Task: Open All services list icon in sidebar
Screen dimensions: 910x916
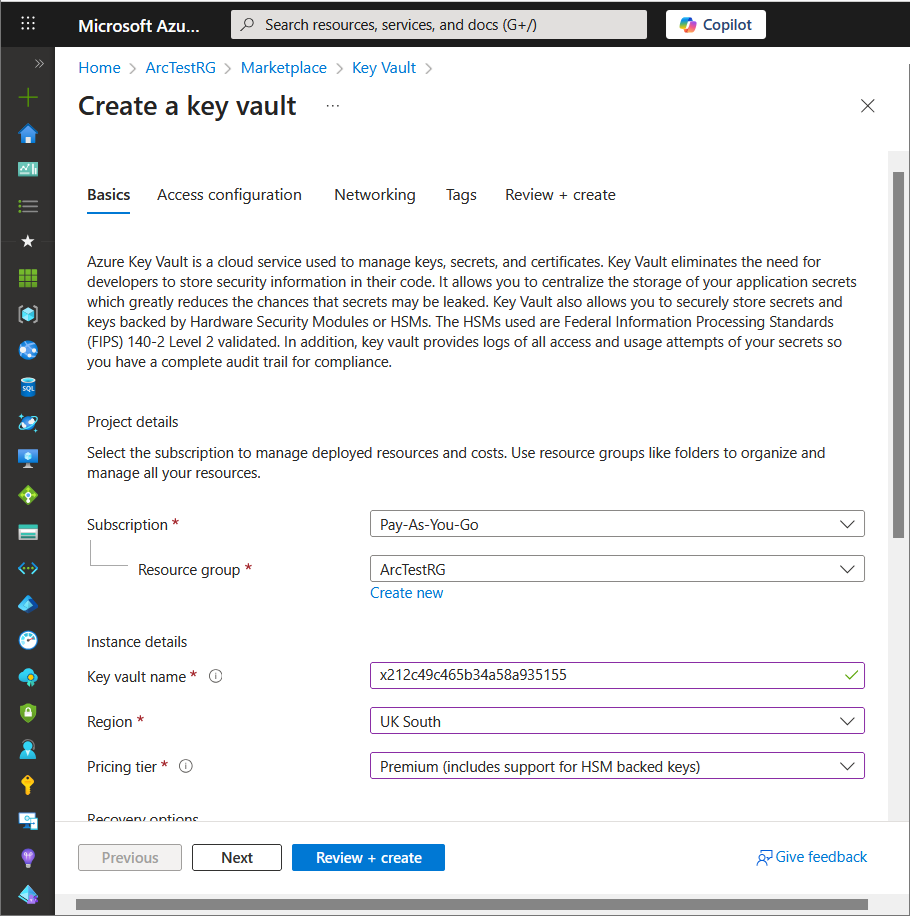Action: pyautogui.click(x=28, y=206)
